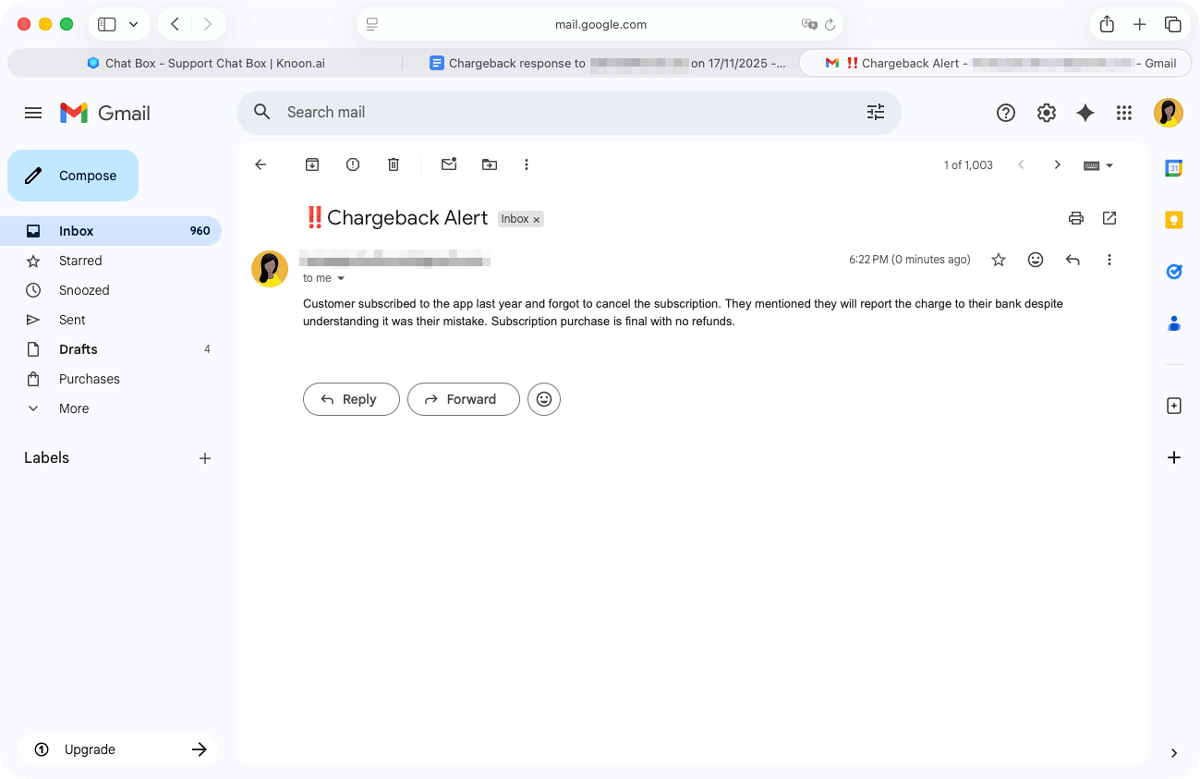1200x779 pixels.
Task: Delete the Chargeback Alert message
Action: 393,164
